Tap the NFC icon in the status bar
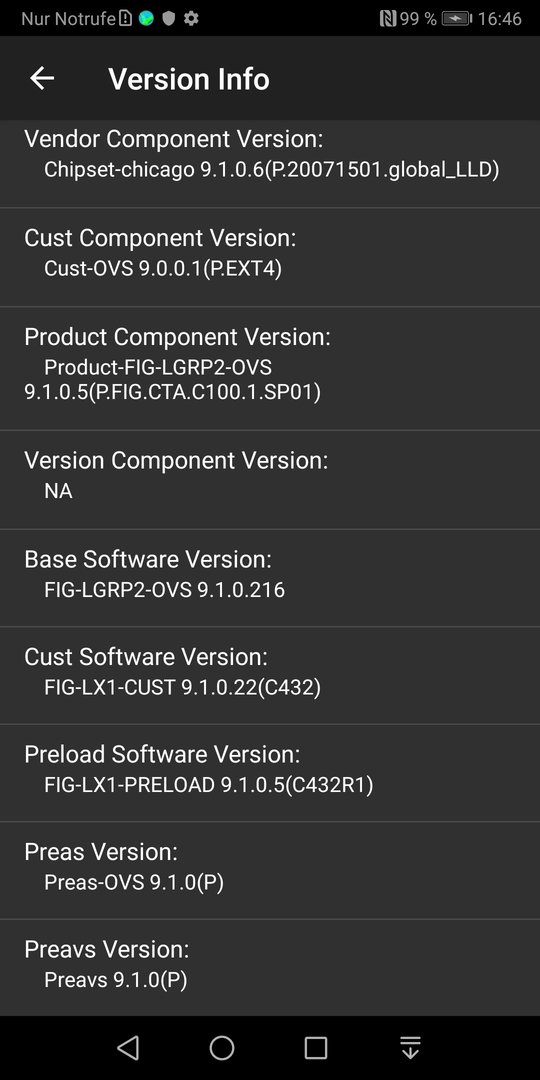The image size is (540, 1080). 388,19
